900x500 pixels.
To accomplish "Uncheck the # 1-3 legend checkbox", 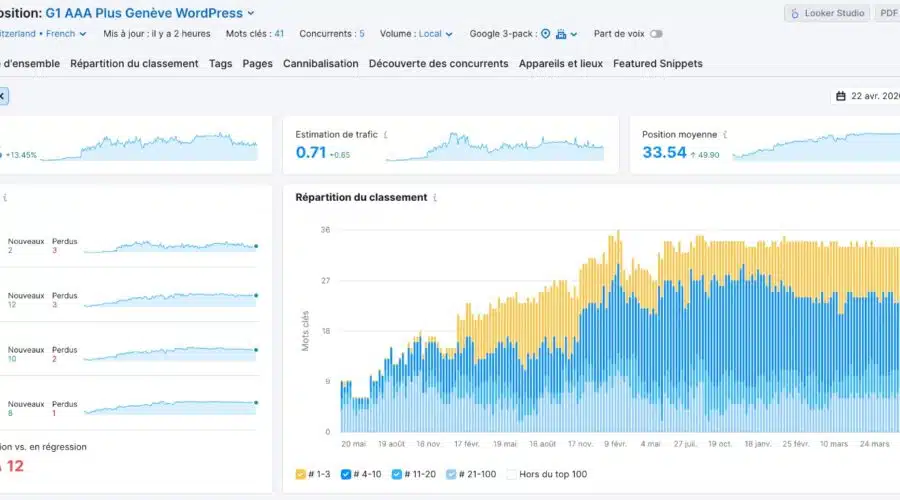I will (301, 472).
